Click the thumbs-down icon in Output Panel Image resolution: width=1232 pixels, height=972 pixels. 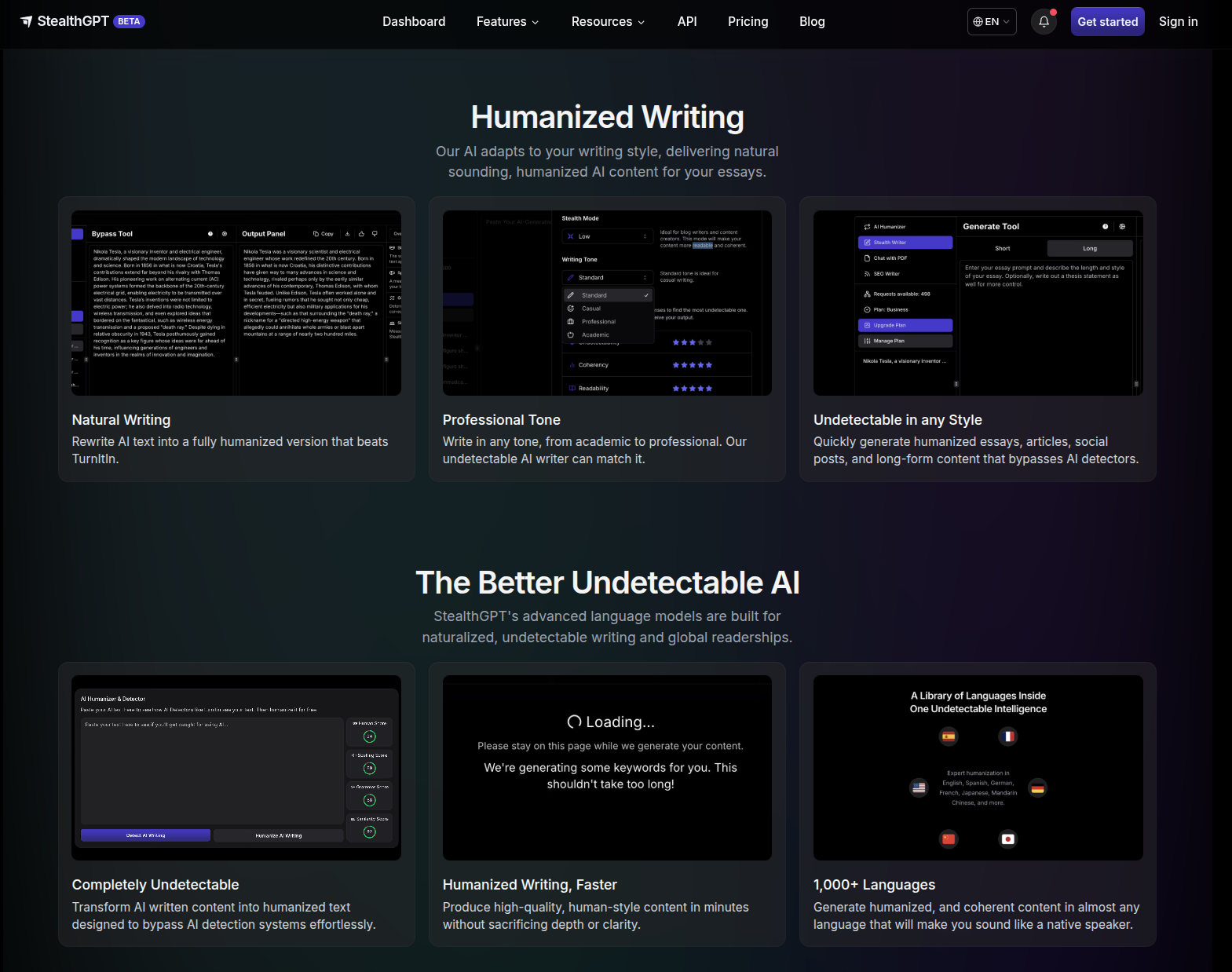(x=375, y=234)
